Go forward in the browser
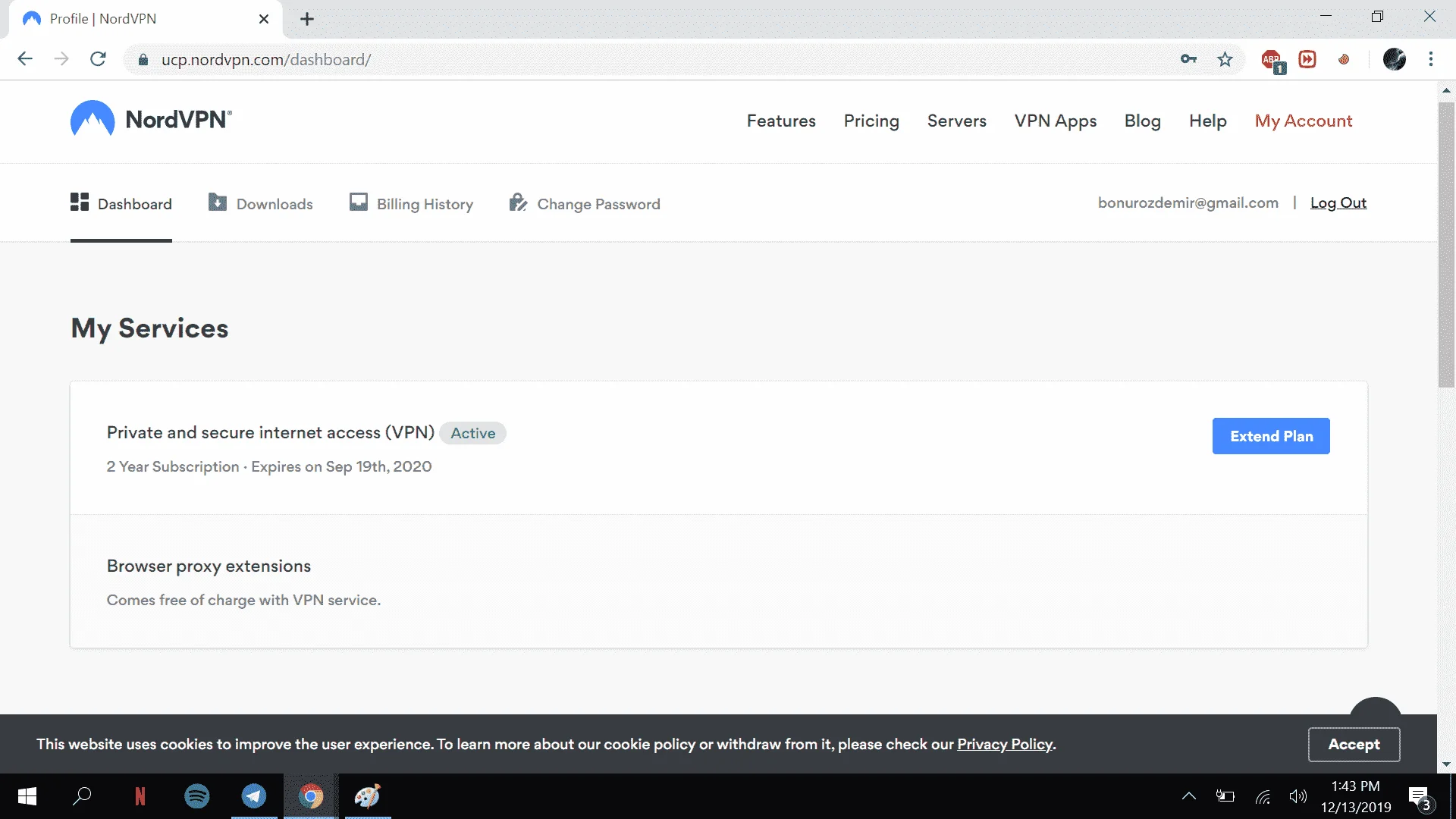 pyautogui.click(x=61, y=59)
